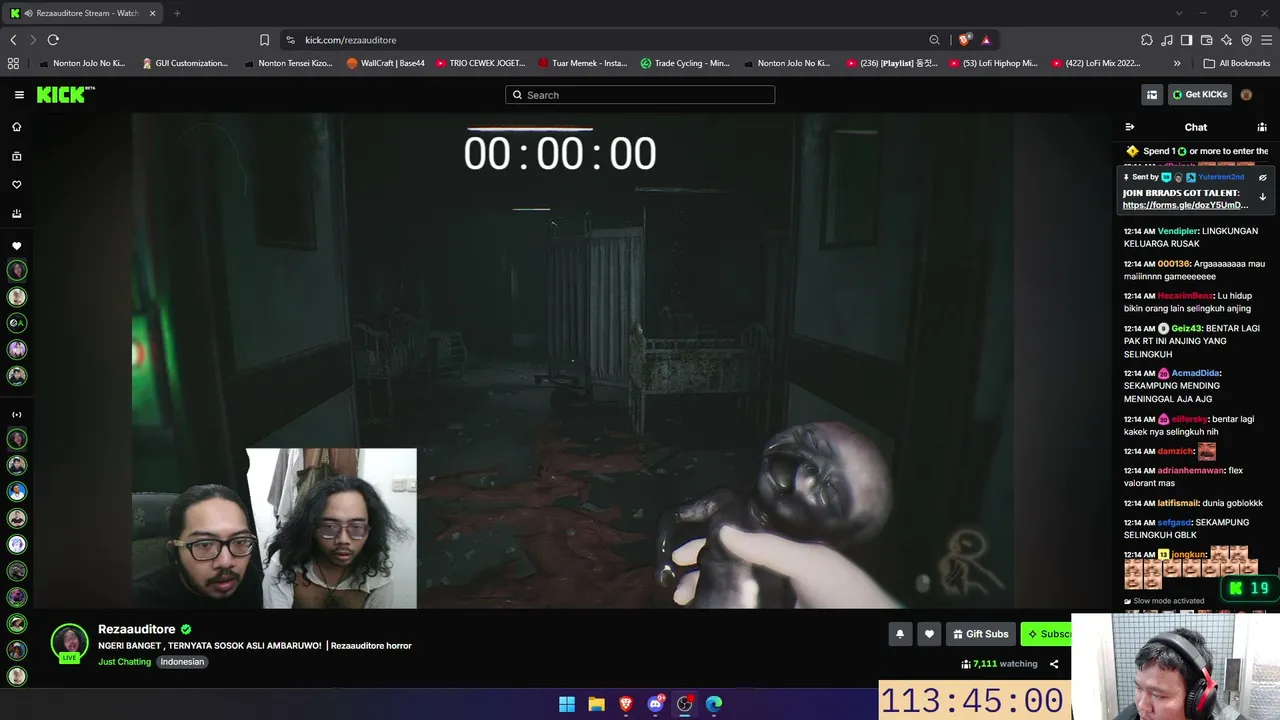Close the Rezaauditore Stream tab
The height and width of the screenshot is (720, 1280).
tap(152, 13)
